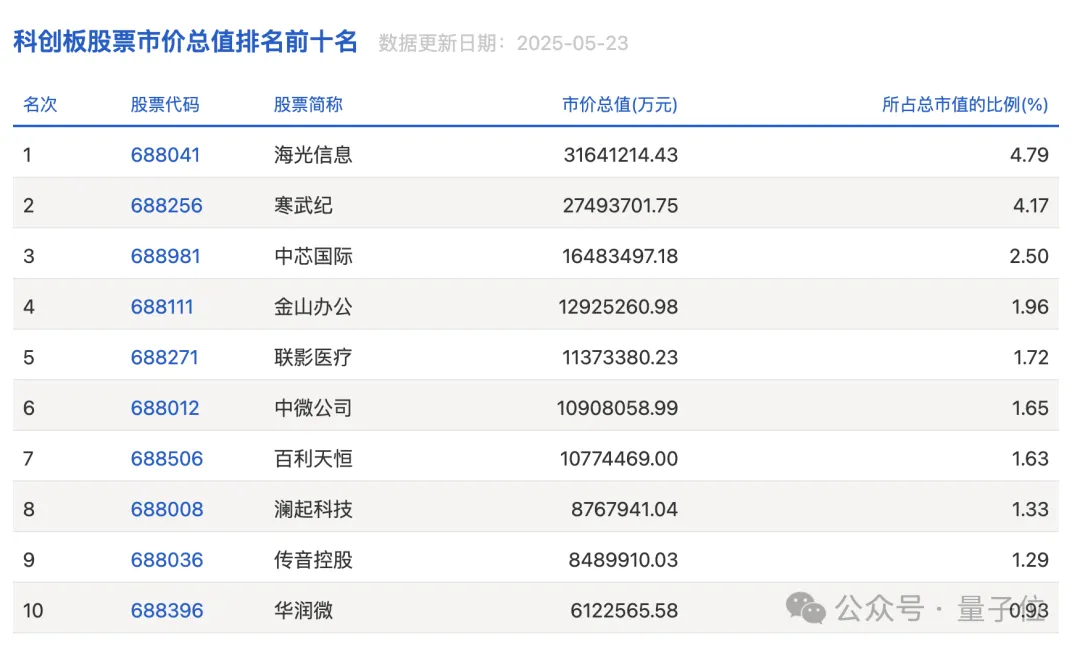Click the stock name 寒武纪
This screenshot has width=1080, height=652.
coord(303,205)
